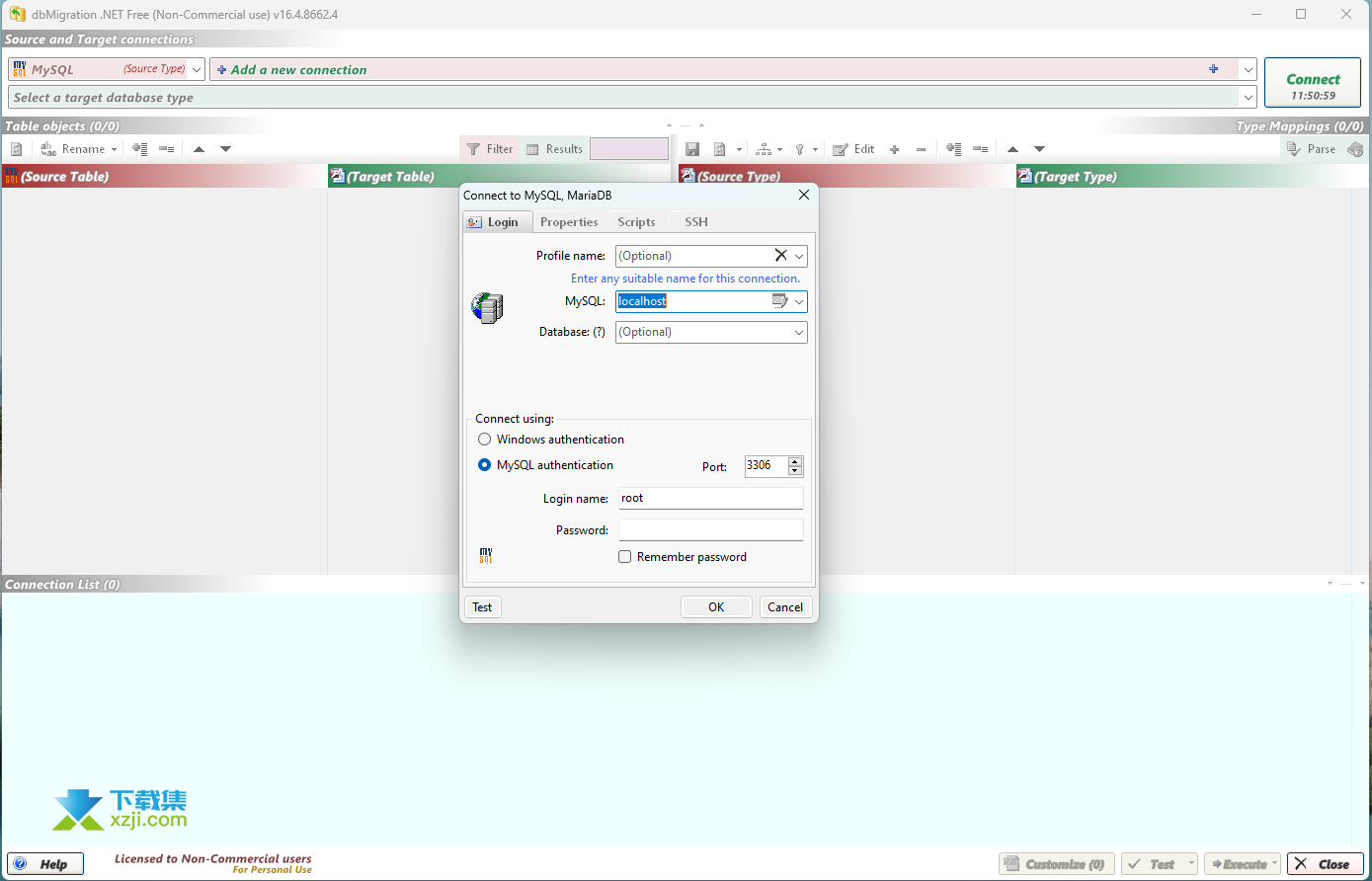Viewport: 1372px width, 881px height.
Task: Open the Rename dropdown arrow
Action: [x=114, y=149]
